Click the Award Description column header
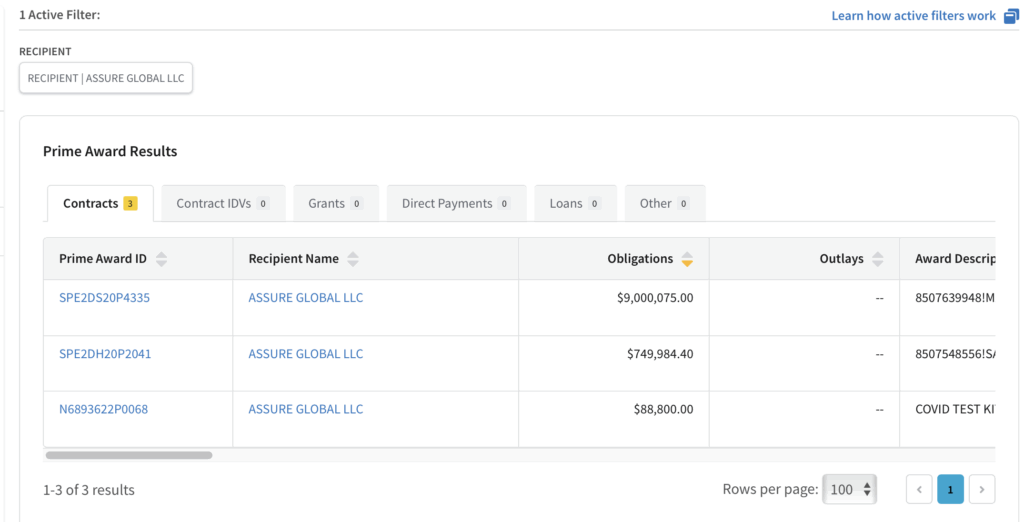The image size is (1024, 522). tap(948, 259)
